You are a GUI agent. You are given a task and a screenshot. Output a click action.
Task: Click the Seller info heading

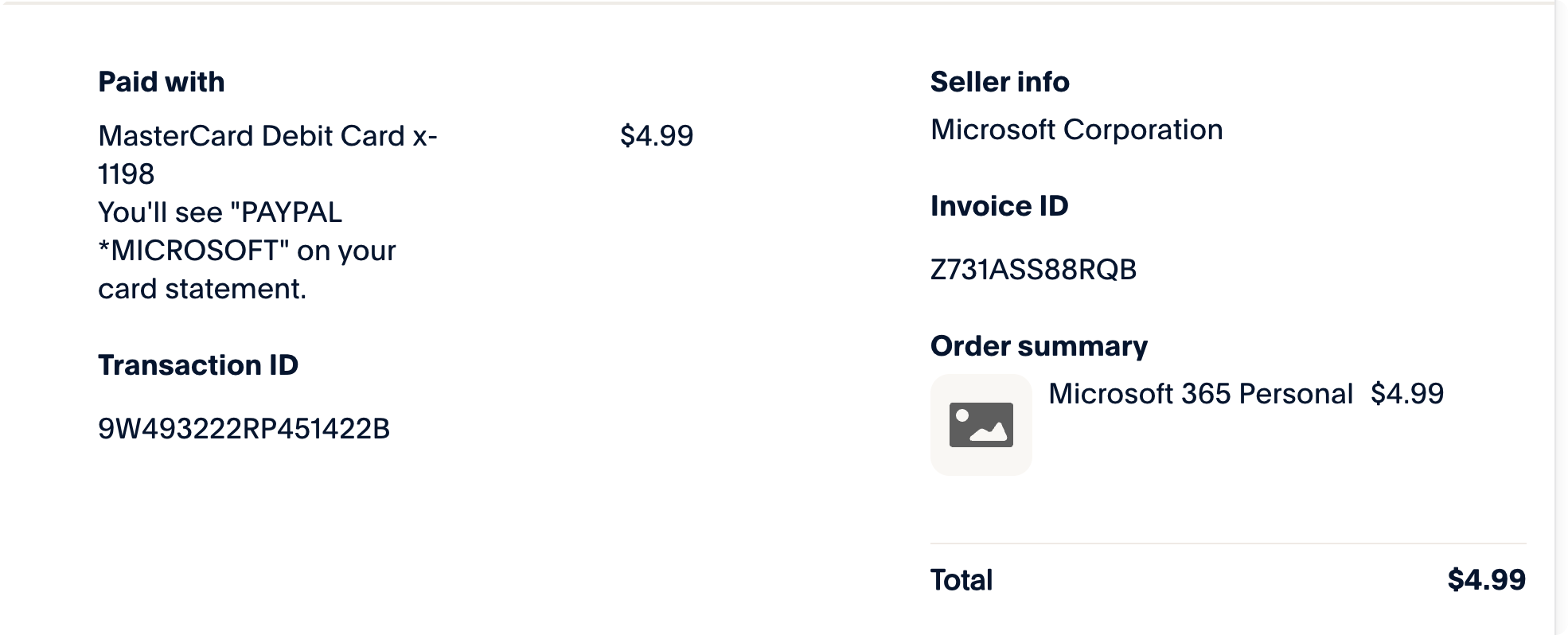1000,82
